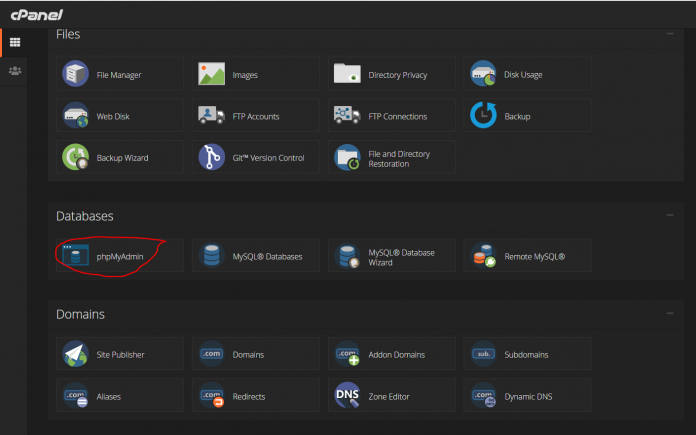Click the phpMyAdmin label

coord(120,257)
